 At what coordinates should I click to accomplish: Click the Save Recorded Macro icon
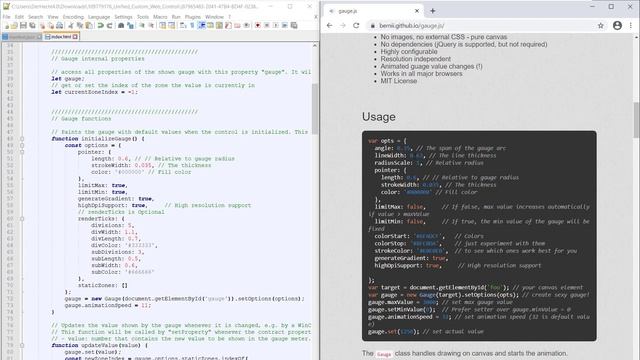coord(293,25)
